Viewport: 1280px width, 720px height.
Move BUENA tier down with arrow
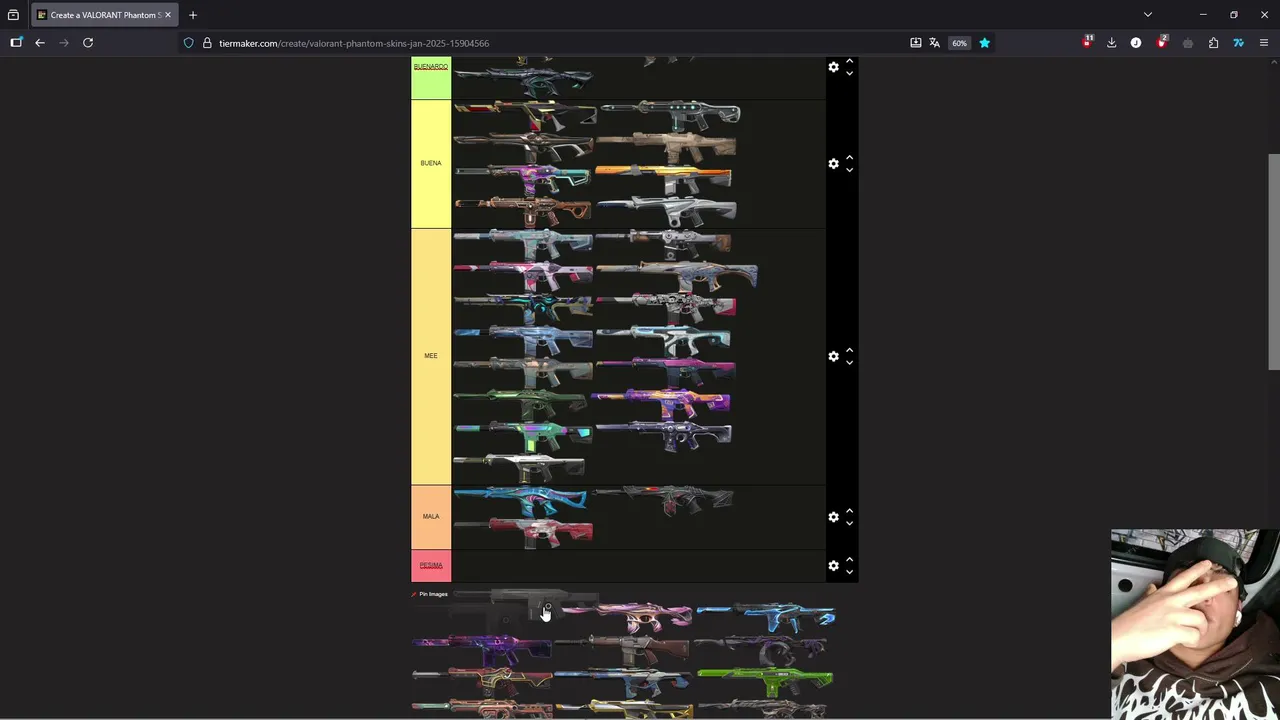pos(849,170)
